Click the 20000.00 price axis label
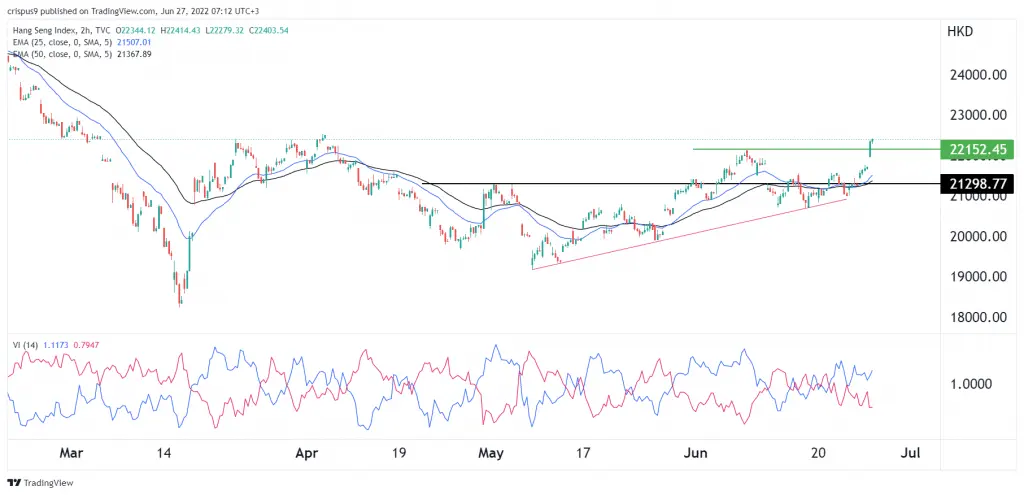 pyautogui.click(x=977, y=237)
